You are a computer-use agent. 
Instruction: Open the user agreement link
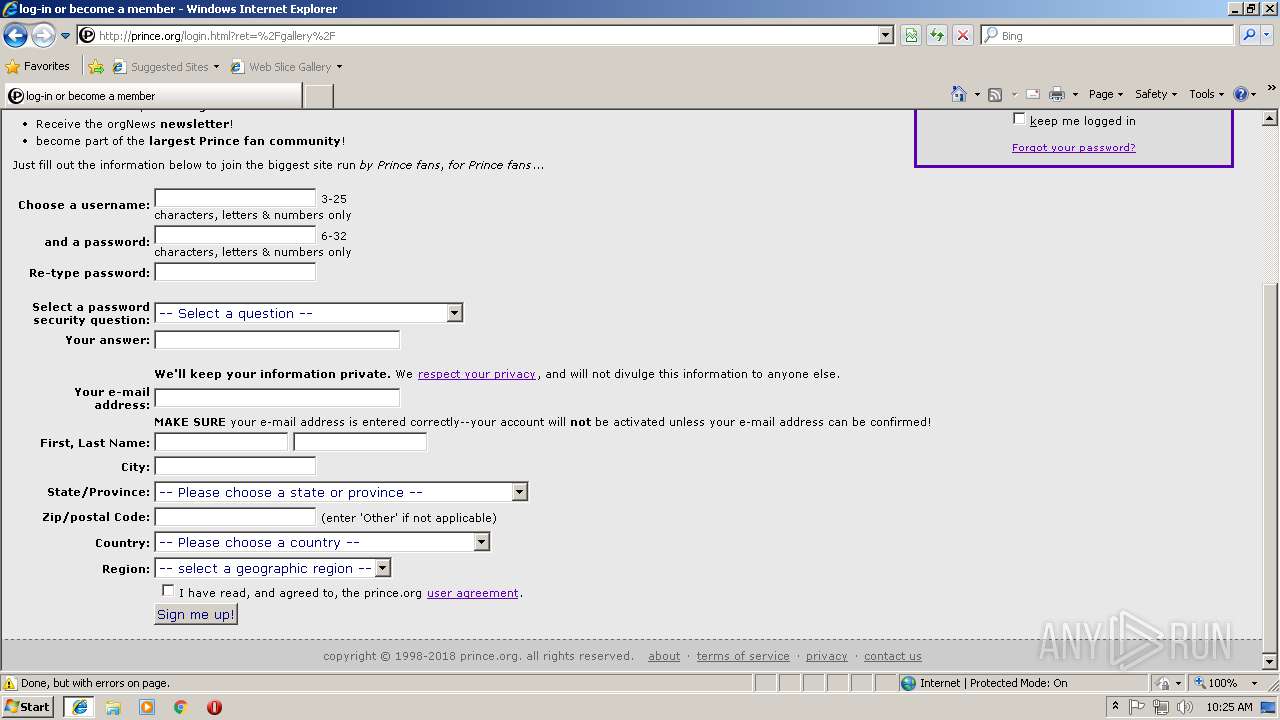tap(473, 593)
